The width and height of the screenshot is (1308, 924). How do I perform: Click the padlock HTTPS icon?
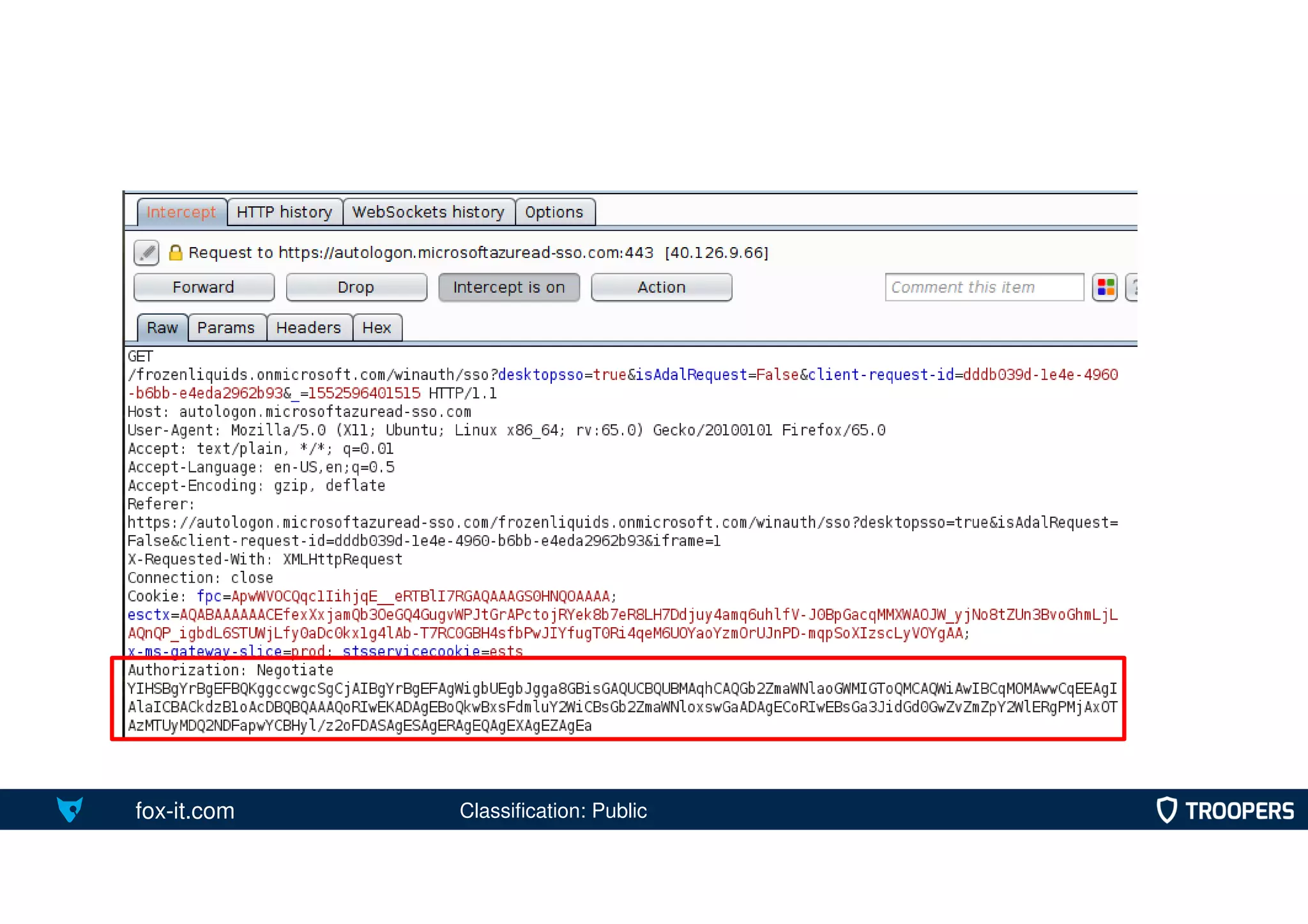pyautogui.click(x=176, y=253)
